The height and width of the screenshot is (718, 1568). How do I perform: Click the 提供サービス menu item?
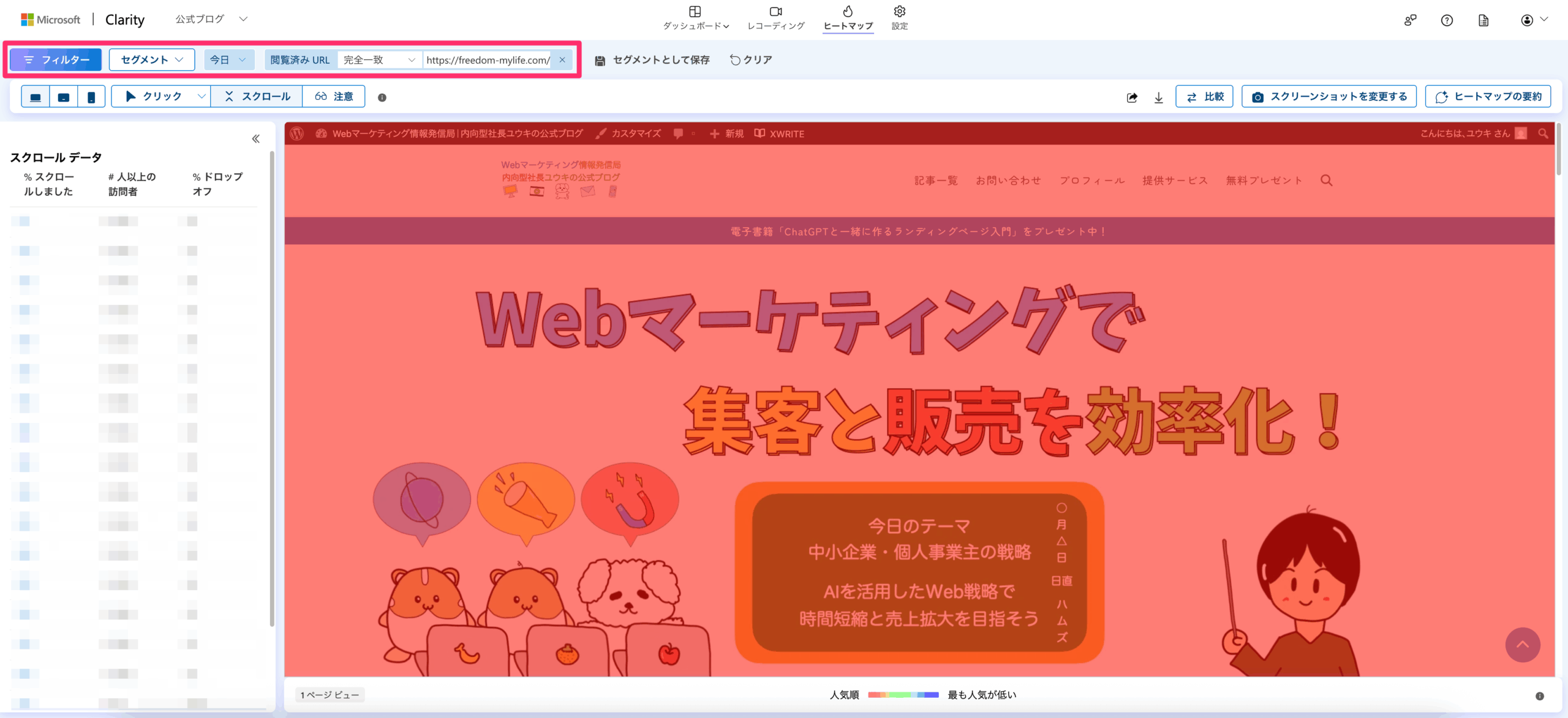tap(1175, 180)
